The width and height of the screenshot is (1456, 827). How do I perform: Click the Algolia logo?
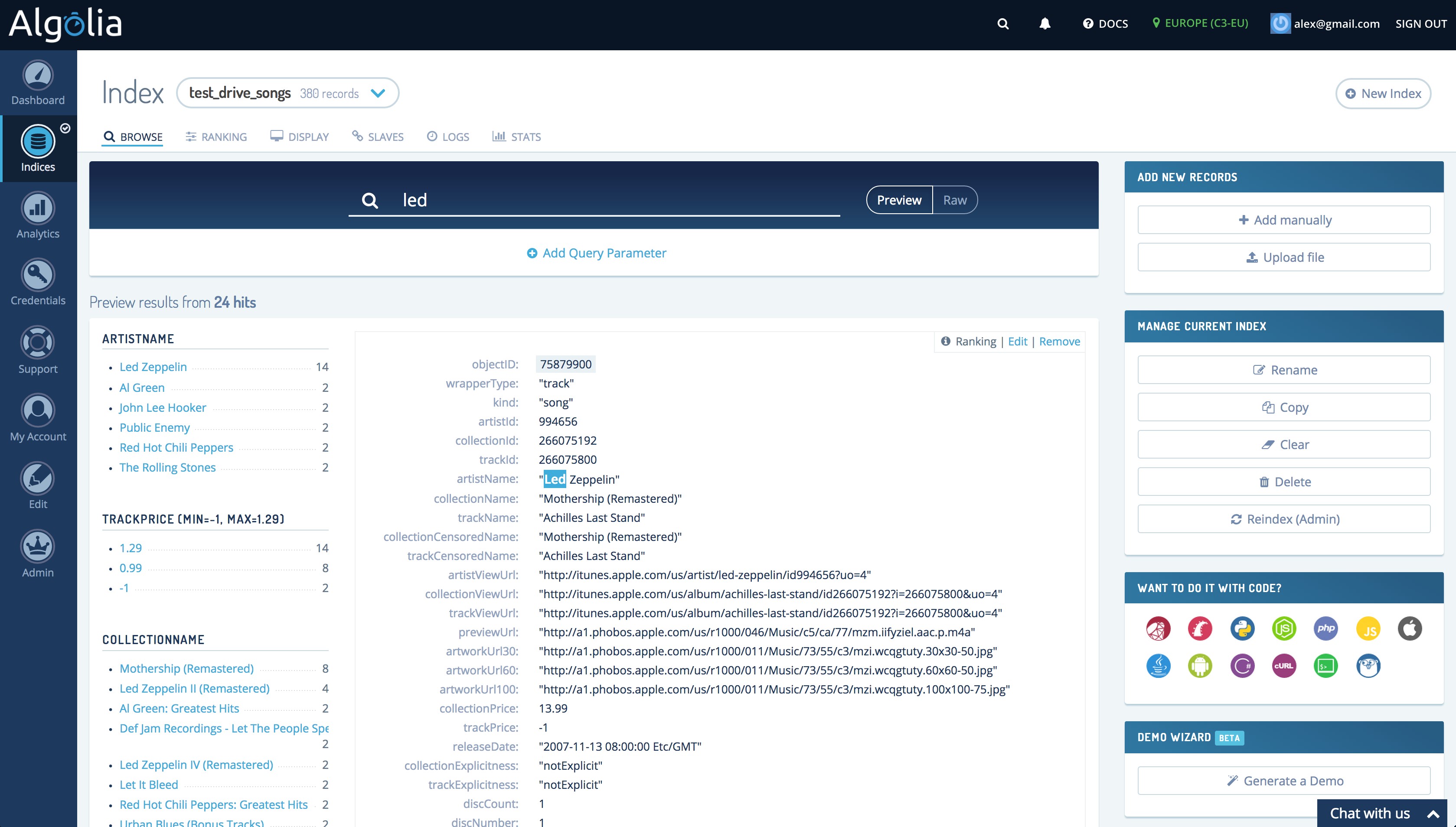click(x=65, y=24)
